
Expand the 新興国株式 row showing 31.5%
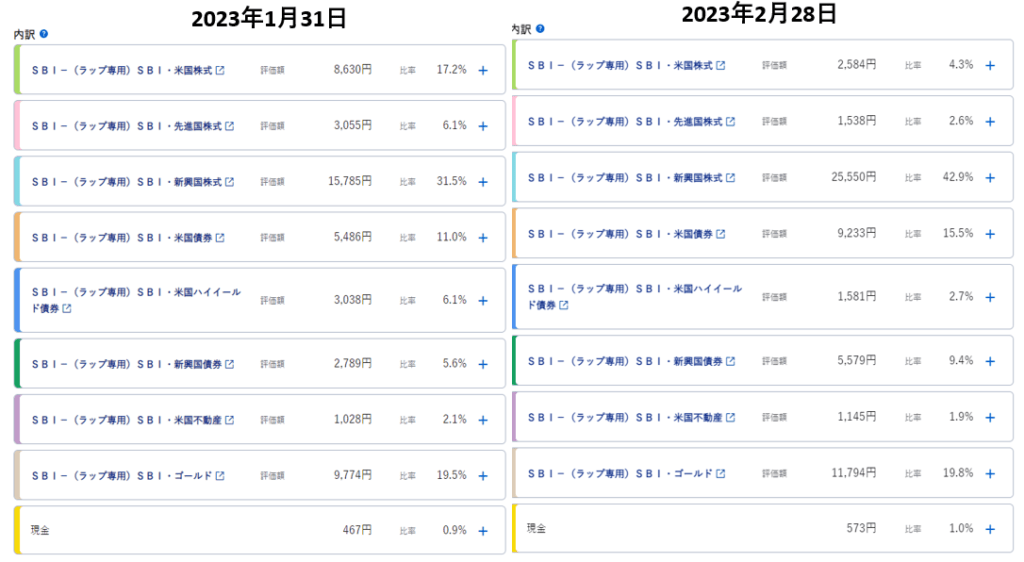click(483, 182)
